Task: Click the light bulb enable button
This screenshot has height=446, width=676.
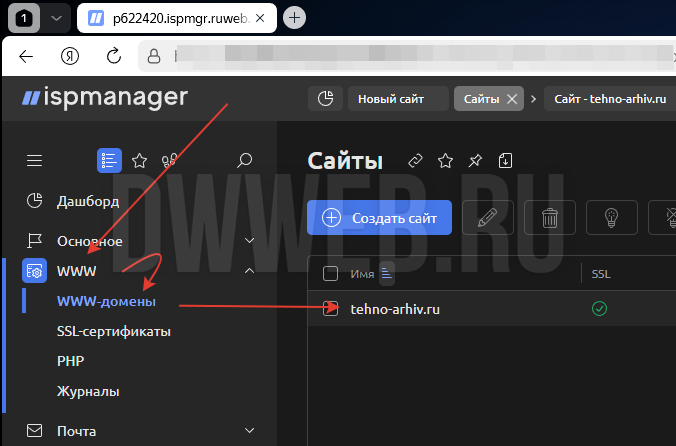Action: [x=612, y=218]
